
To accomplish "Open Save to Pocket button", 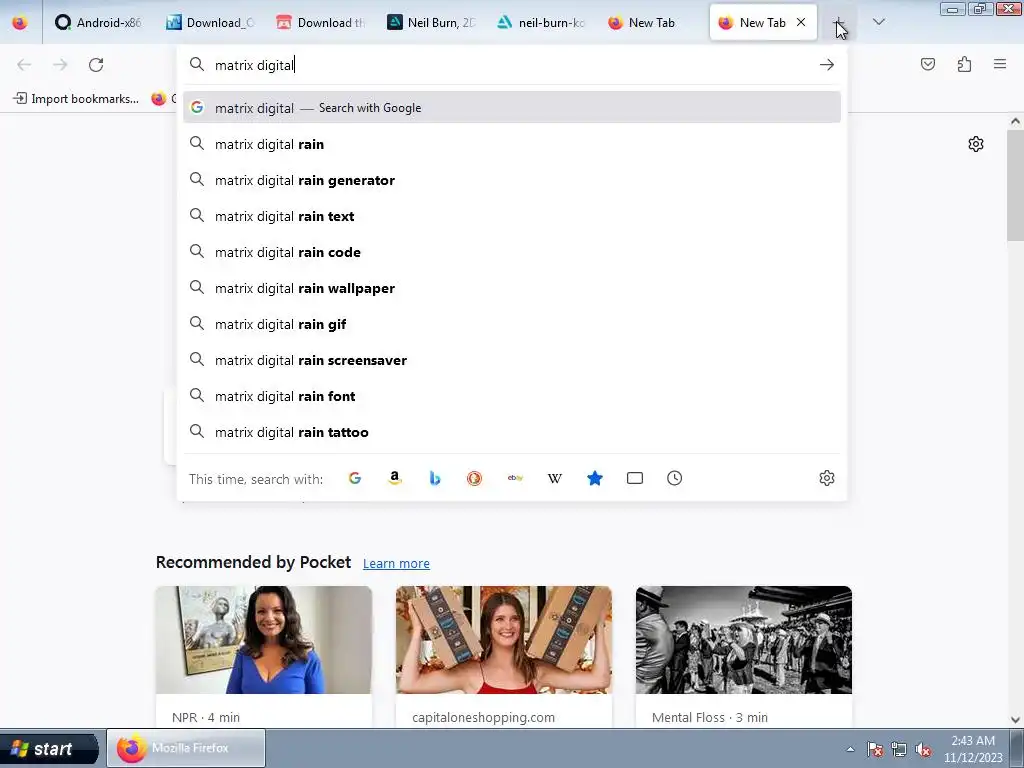I will click(928, 64).
